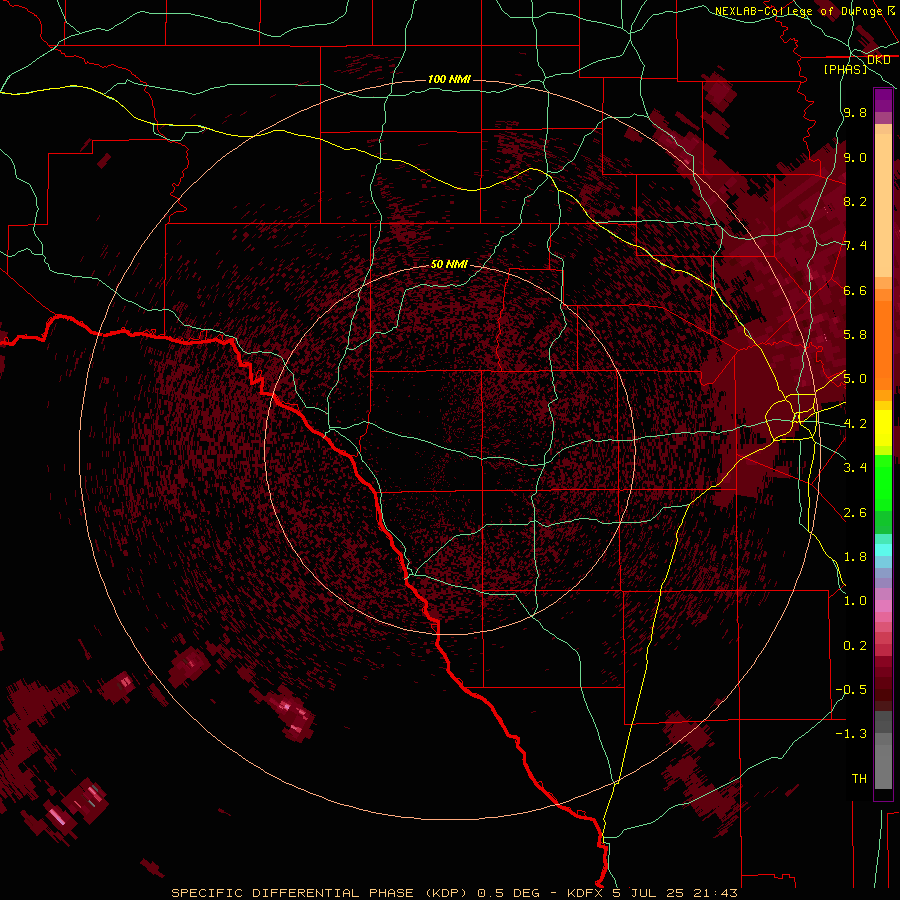Click the 3.4 color scale value
Screen dimensions: 900x900
855,468
